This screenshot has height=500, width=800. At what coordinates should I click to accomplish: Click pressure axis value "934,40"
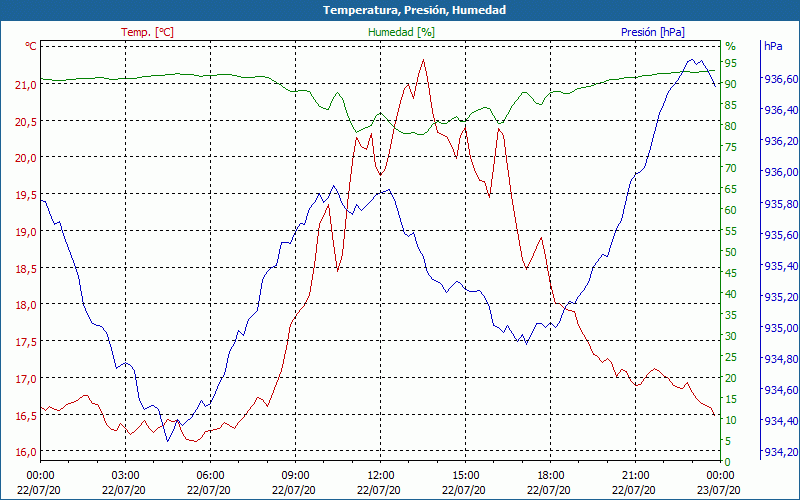coord(780,421)
